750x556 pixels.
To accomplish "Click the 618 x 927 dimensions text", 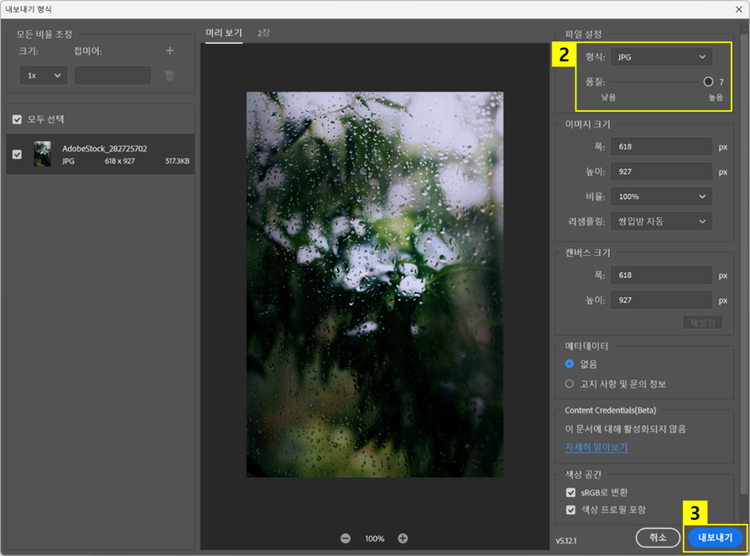I will [x=120, y=161].
